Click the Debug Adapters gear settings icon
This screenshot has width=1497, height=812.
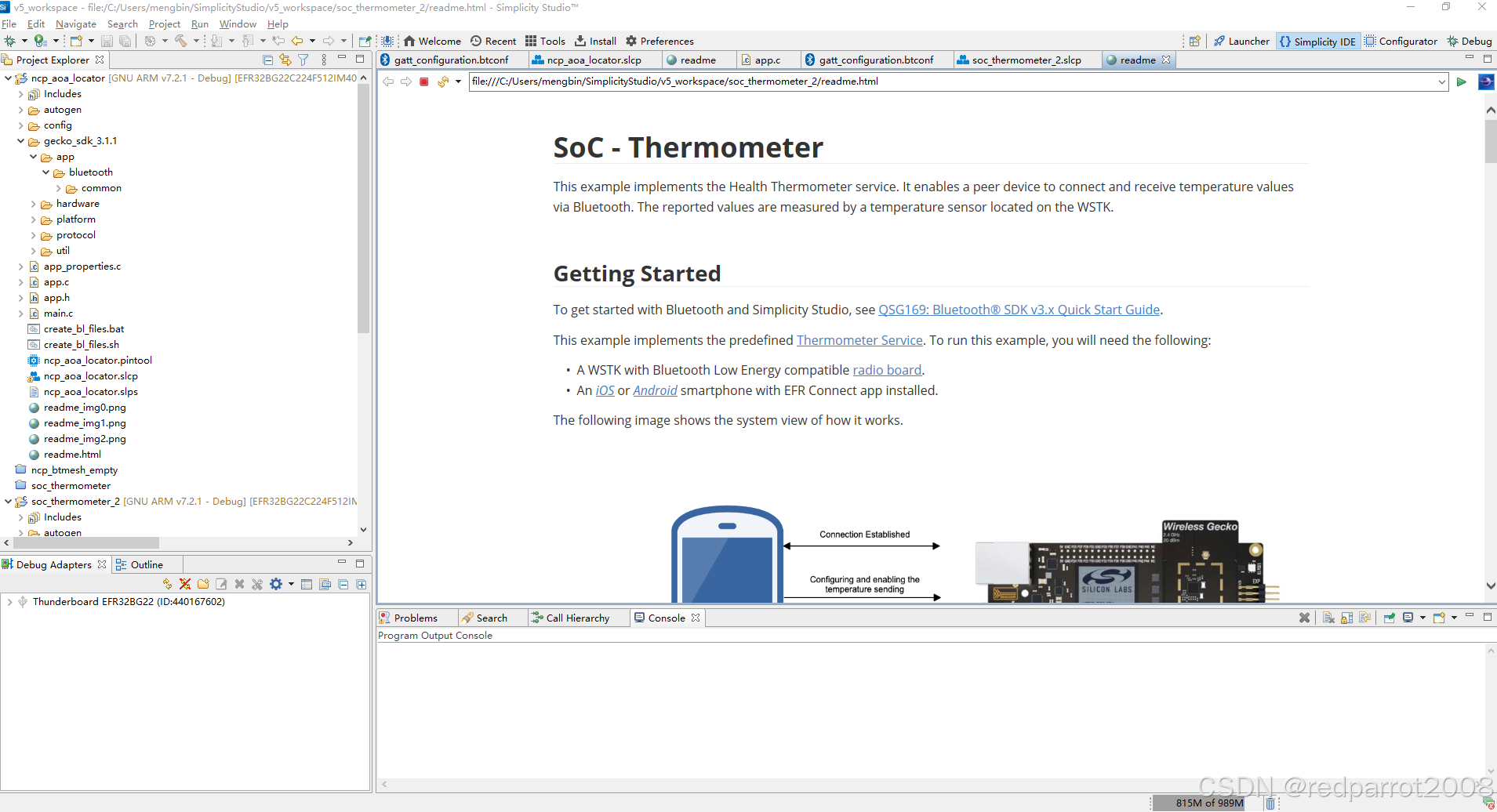pos(276,584)
